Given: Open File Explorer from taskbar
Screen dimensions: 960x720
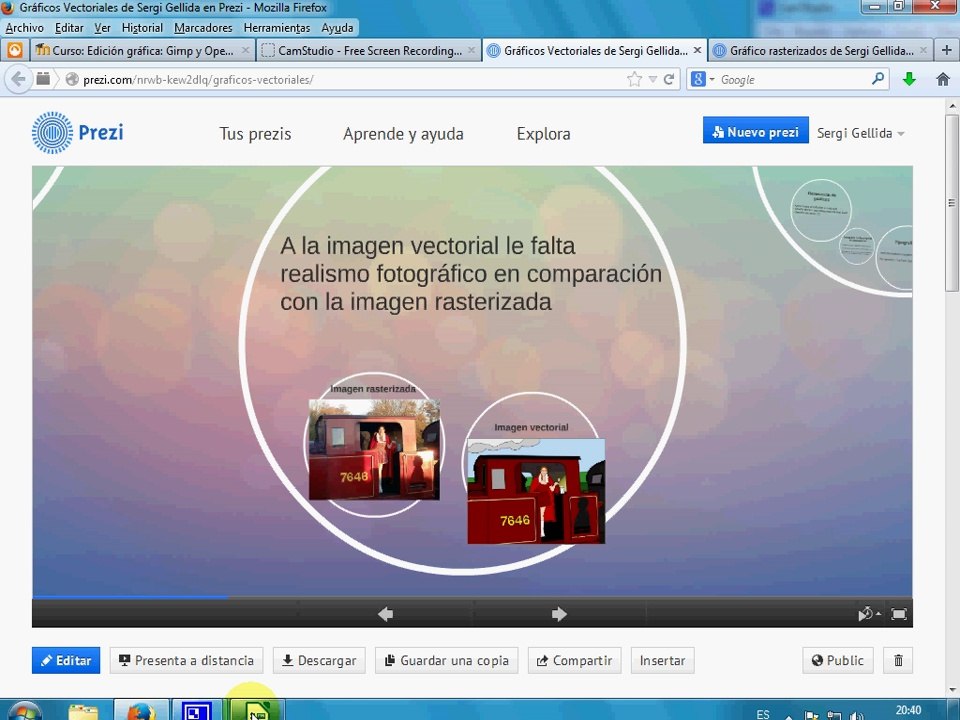Looking at the screenshot, I should 83,711.
